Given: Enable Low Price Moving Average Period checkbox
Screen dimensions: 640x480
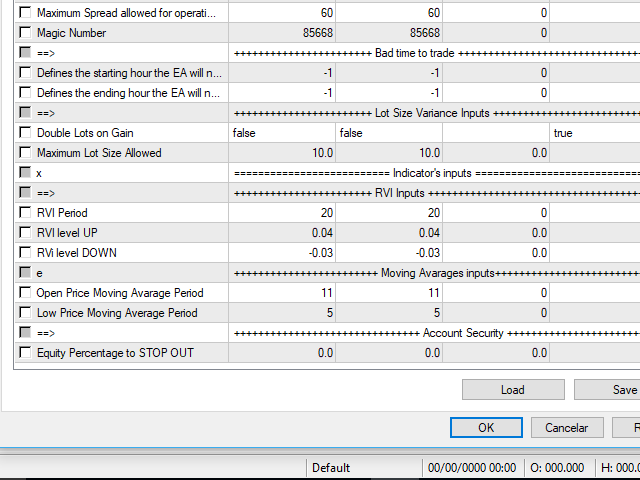Looking at the screenshot, I should click(25, 313).
